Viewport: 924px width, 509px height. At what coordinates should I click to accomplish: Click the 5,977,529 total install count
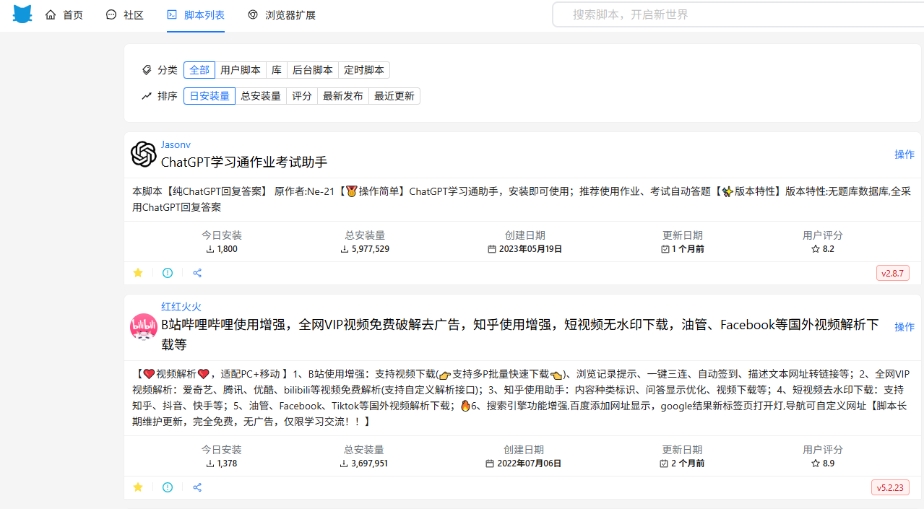point(370,249)
